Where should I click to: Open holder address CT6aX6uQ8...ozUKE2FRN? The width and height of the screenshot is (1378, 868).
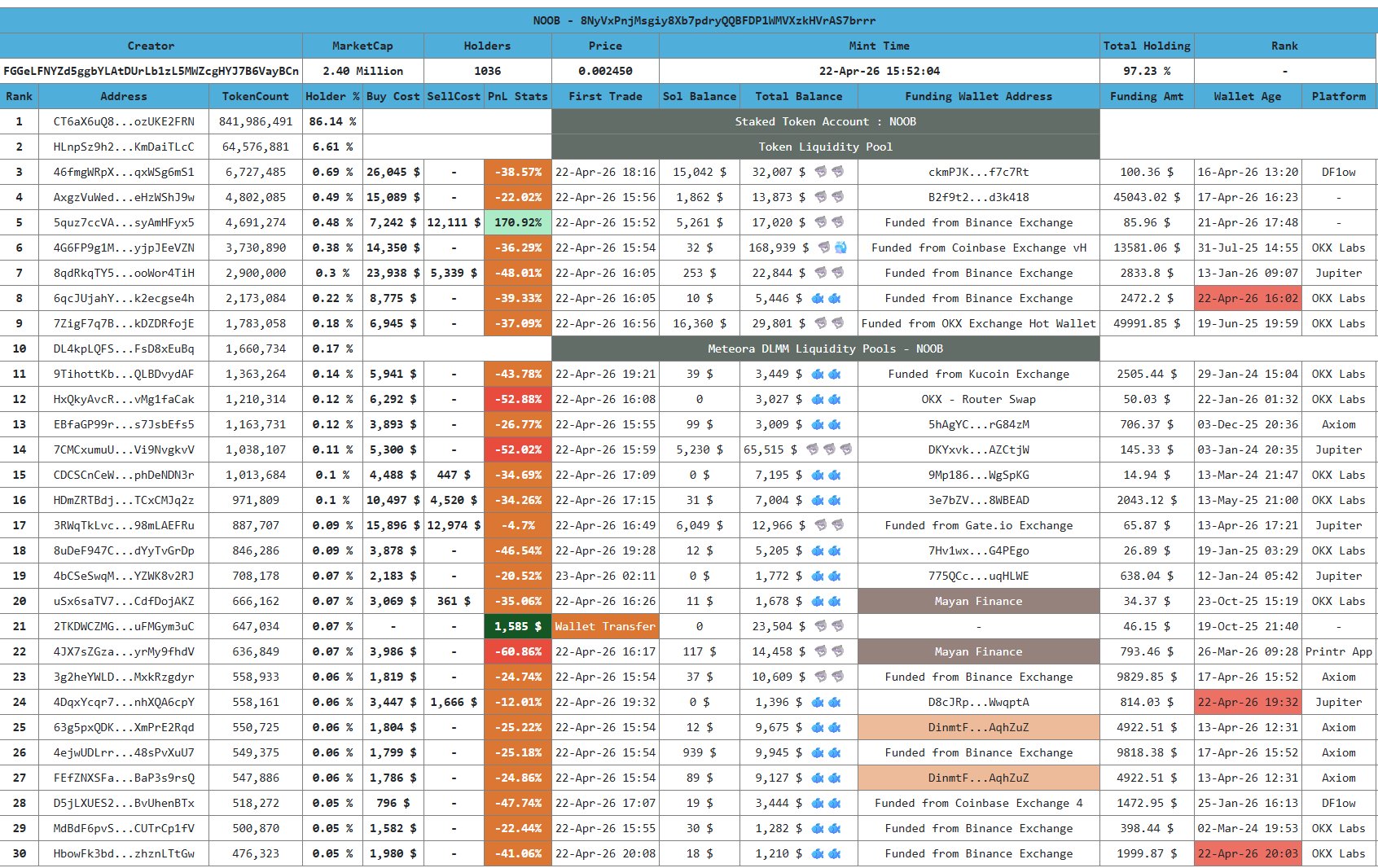[124, 121]
